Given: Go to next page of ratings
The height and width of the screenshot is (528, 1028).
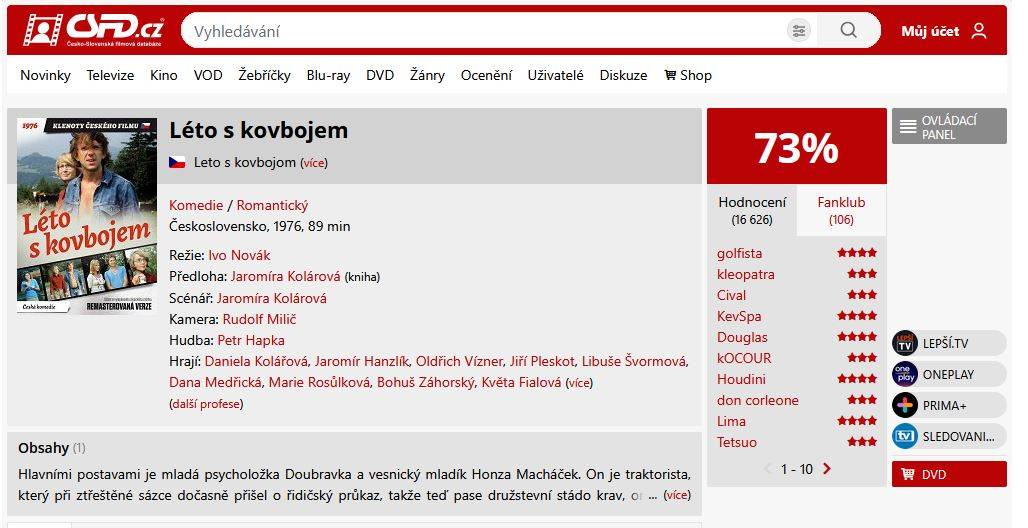Looking at the screenshot, I should [827, 469].
